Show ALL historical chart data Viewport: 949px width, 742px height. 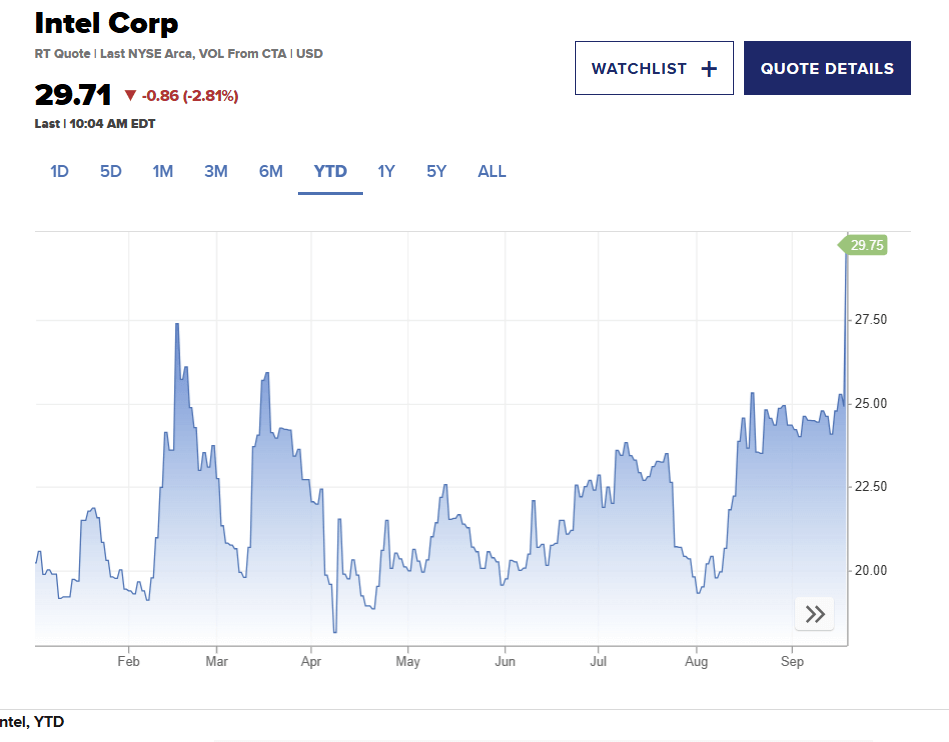tap(492, 171)
